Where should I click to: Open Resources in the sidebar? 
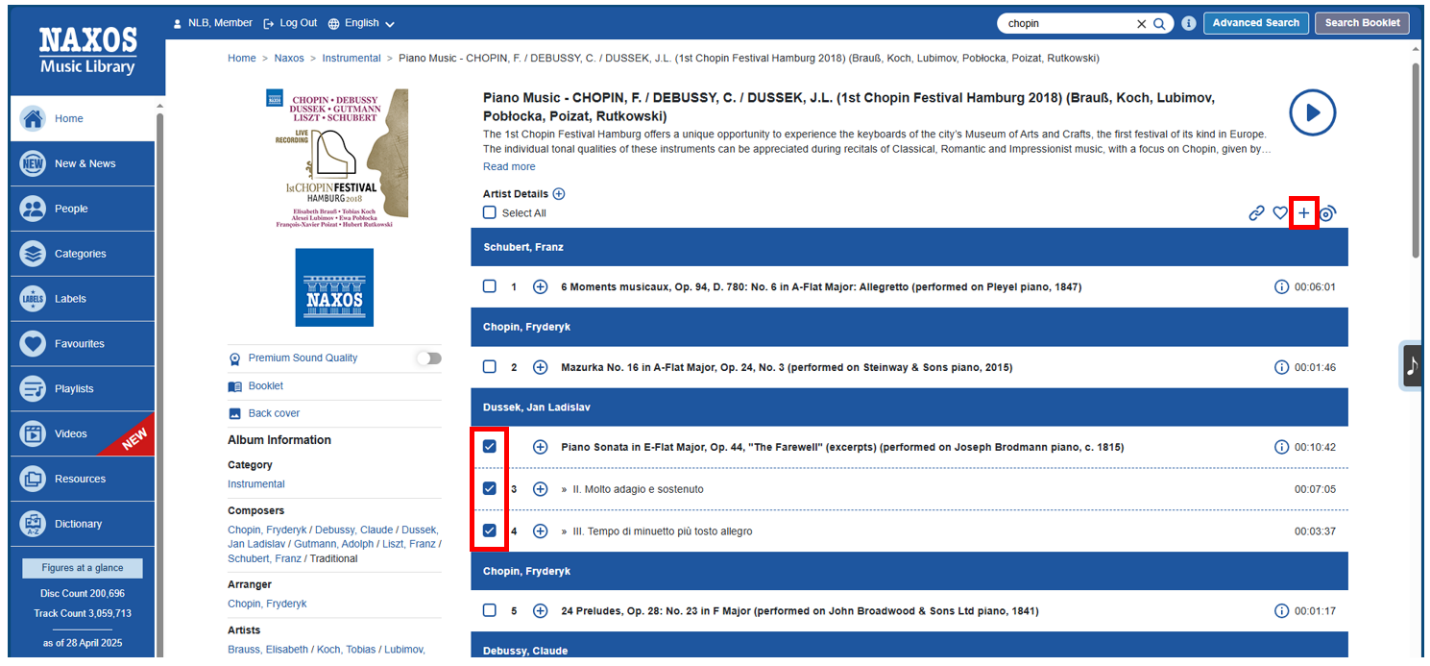(82, 478)
